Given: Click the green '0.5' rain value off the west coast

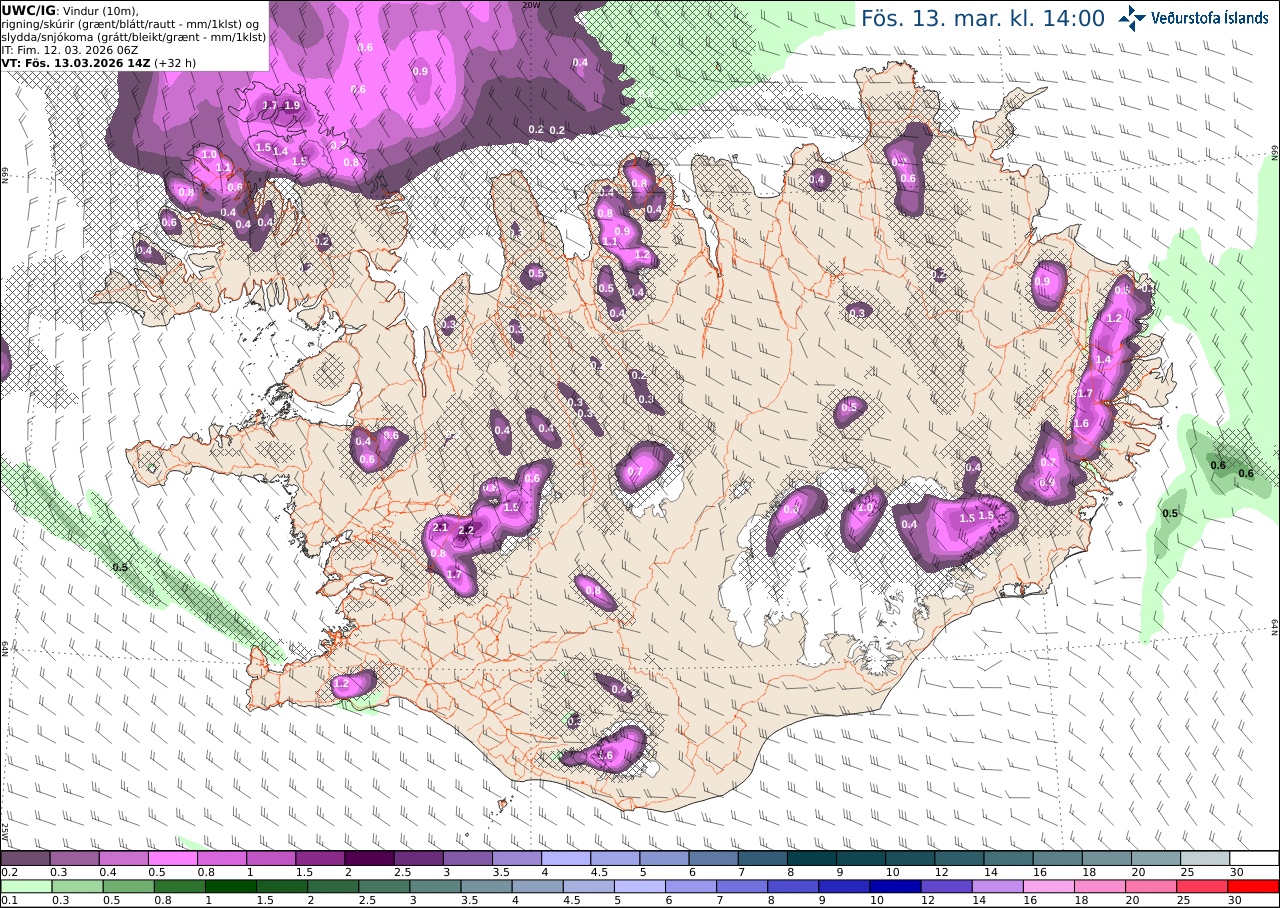Looking at the screenshot, I should pyautogui.click(x=120, y=567).
